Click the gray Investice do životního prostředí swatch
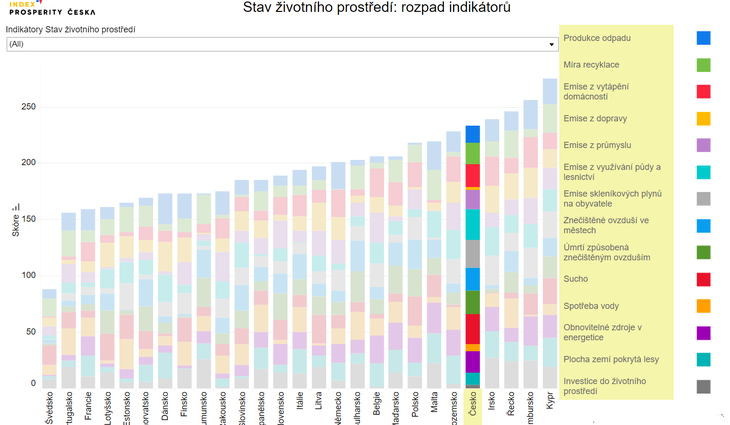Image resolution: width=730 pixels, height=425 pixels. 703,387
